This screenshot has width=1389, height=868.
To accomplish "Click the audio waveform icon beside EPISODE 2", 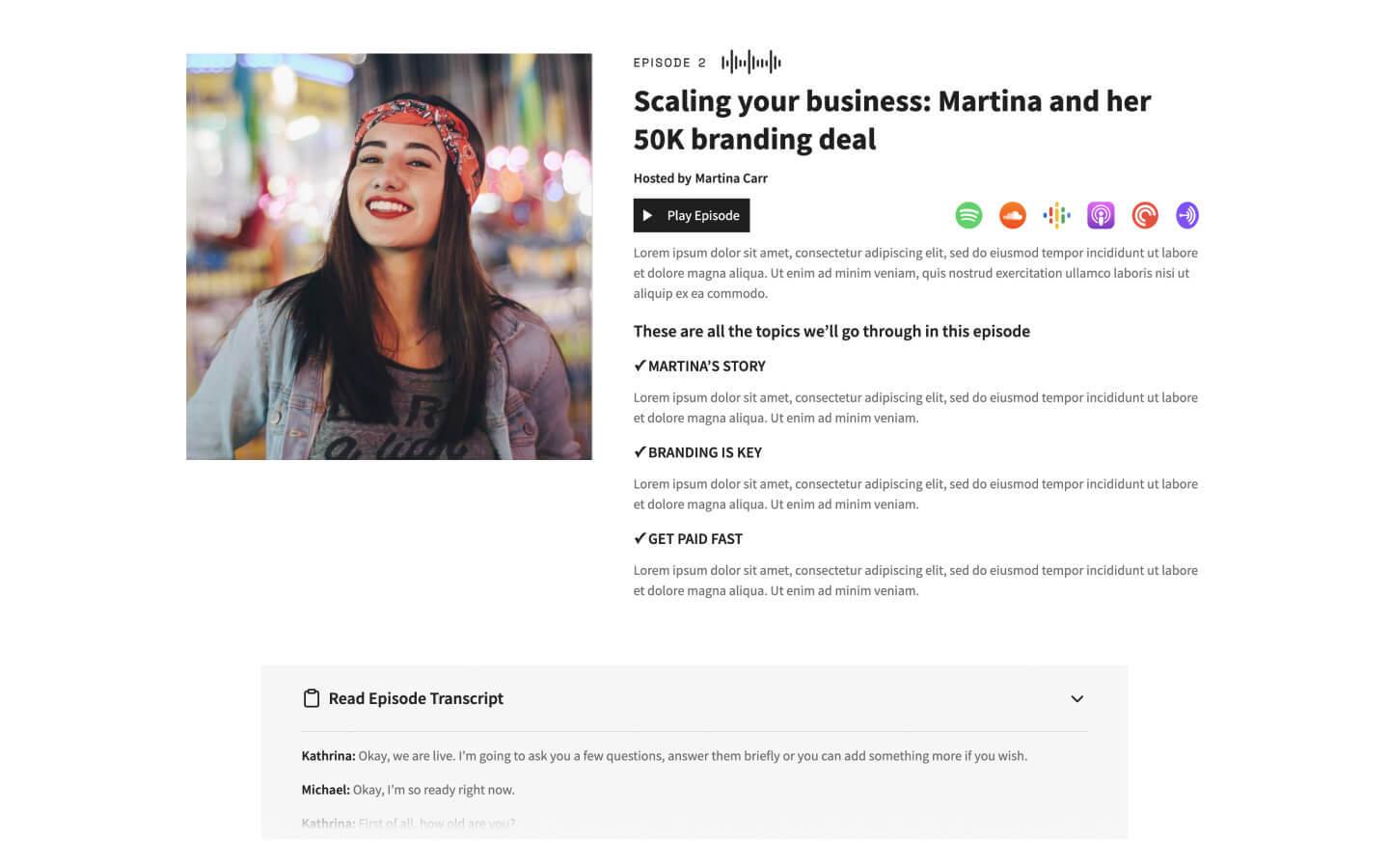I will 750,61.
